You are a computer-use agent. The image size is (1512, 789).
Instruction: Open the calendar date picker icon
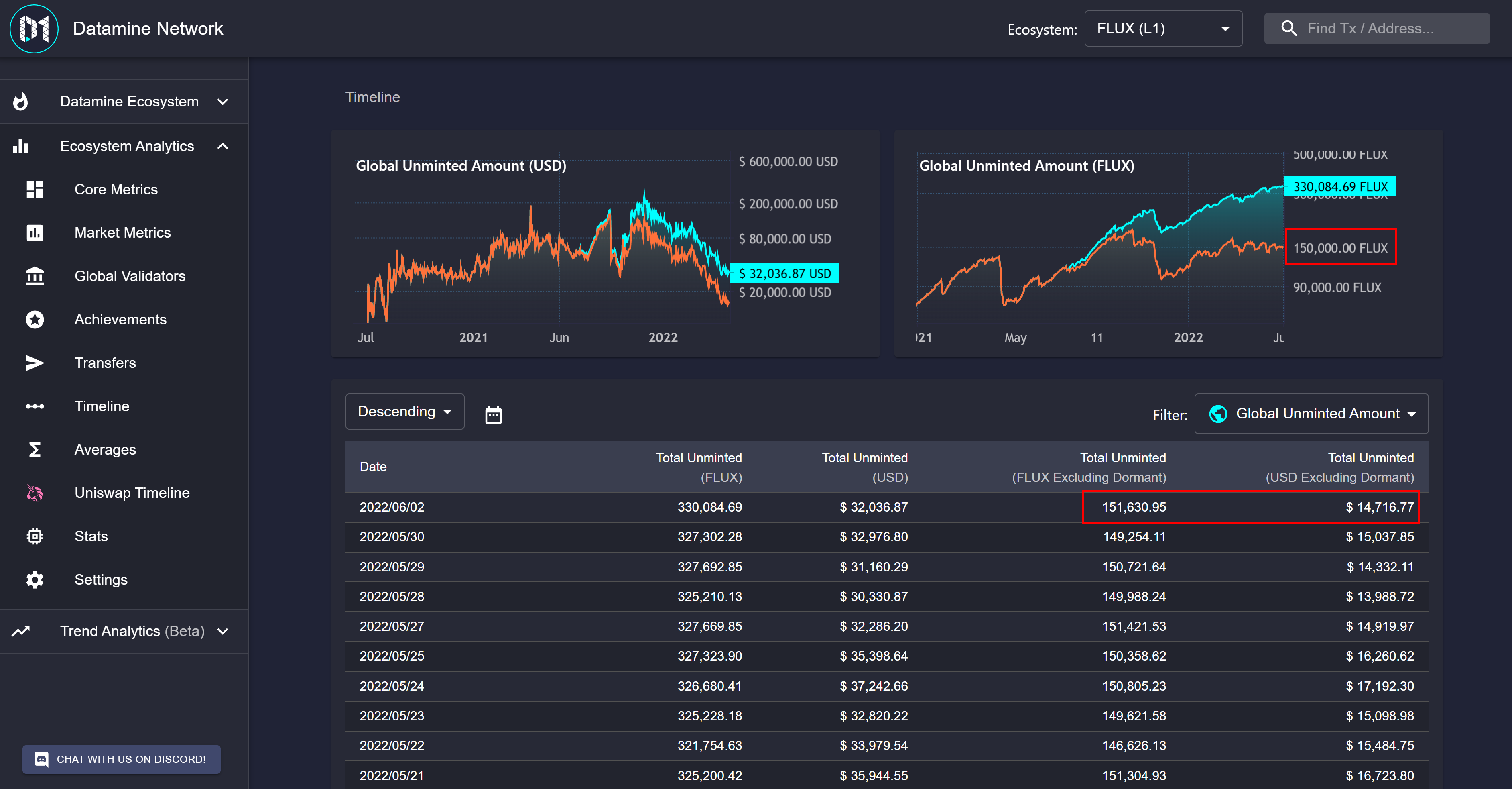click(x=493, y=415)
